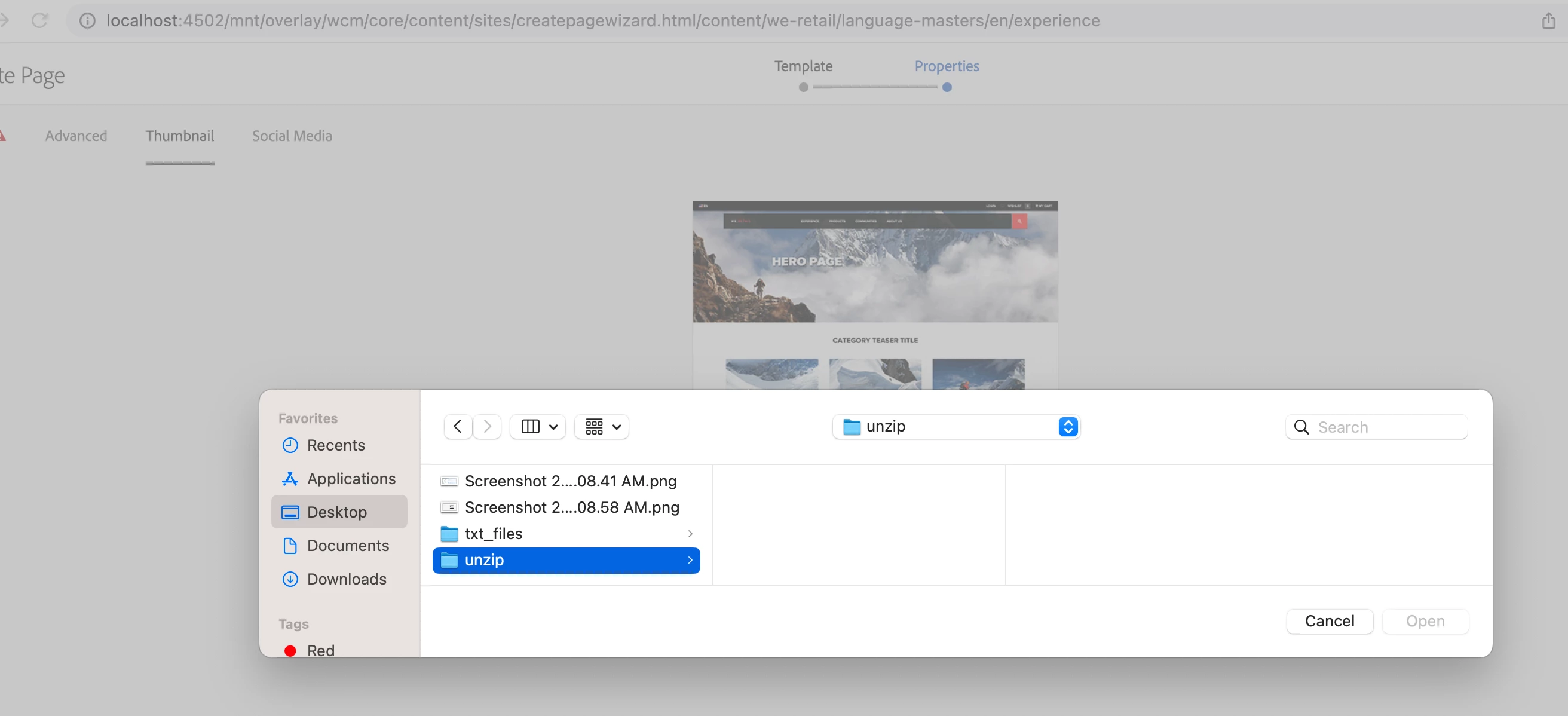Click the back navigation arrow in file dialog
The width and height of the screenshot is (1568, 716).
(458, 426)
